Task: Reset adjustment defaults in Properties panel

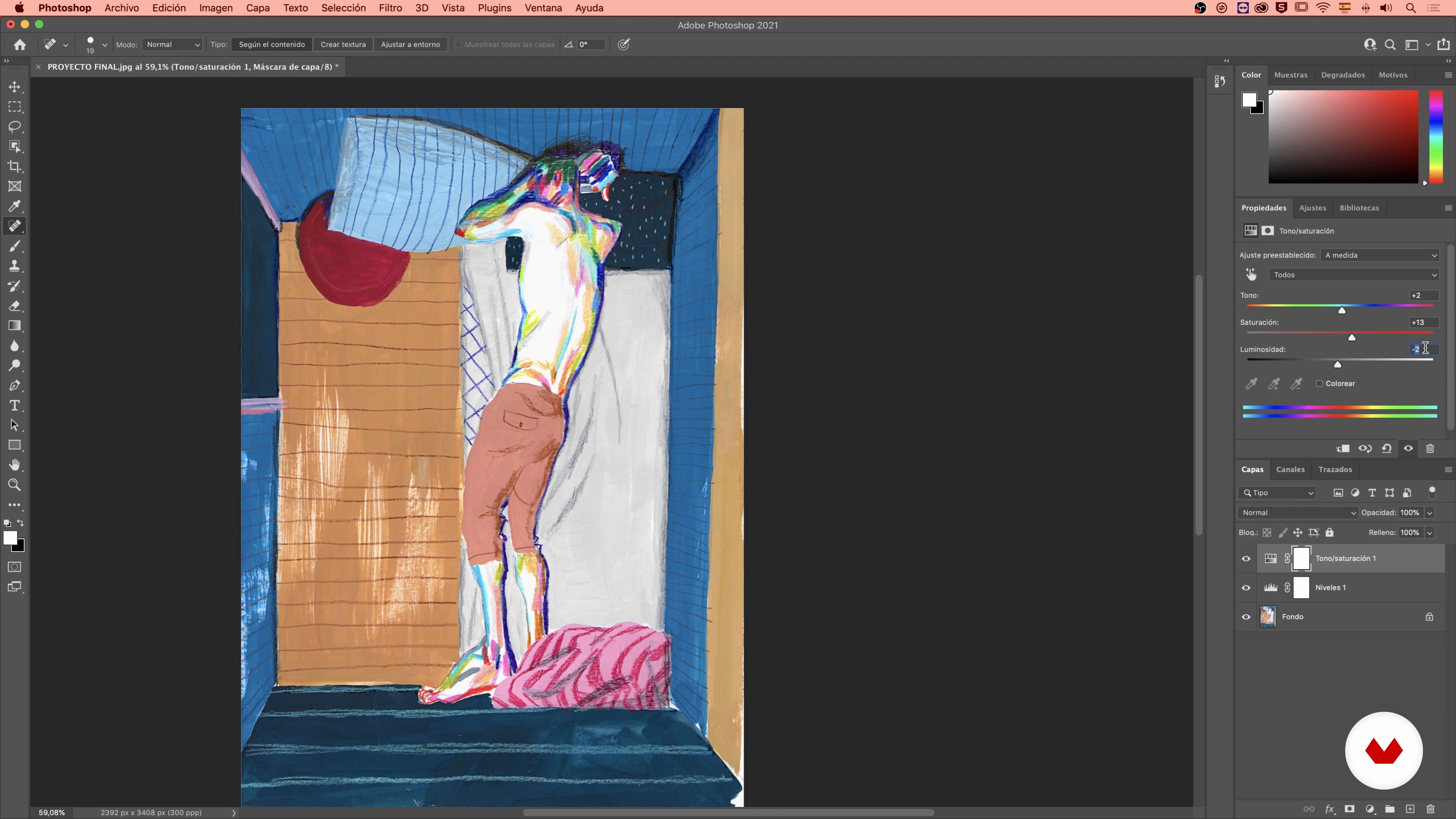Action: point(1387,449)
